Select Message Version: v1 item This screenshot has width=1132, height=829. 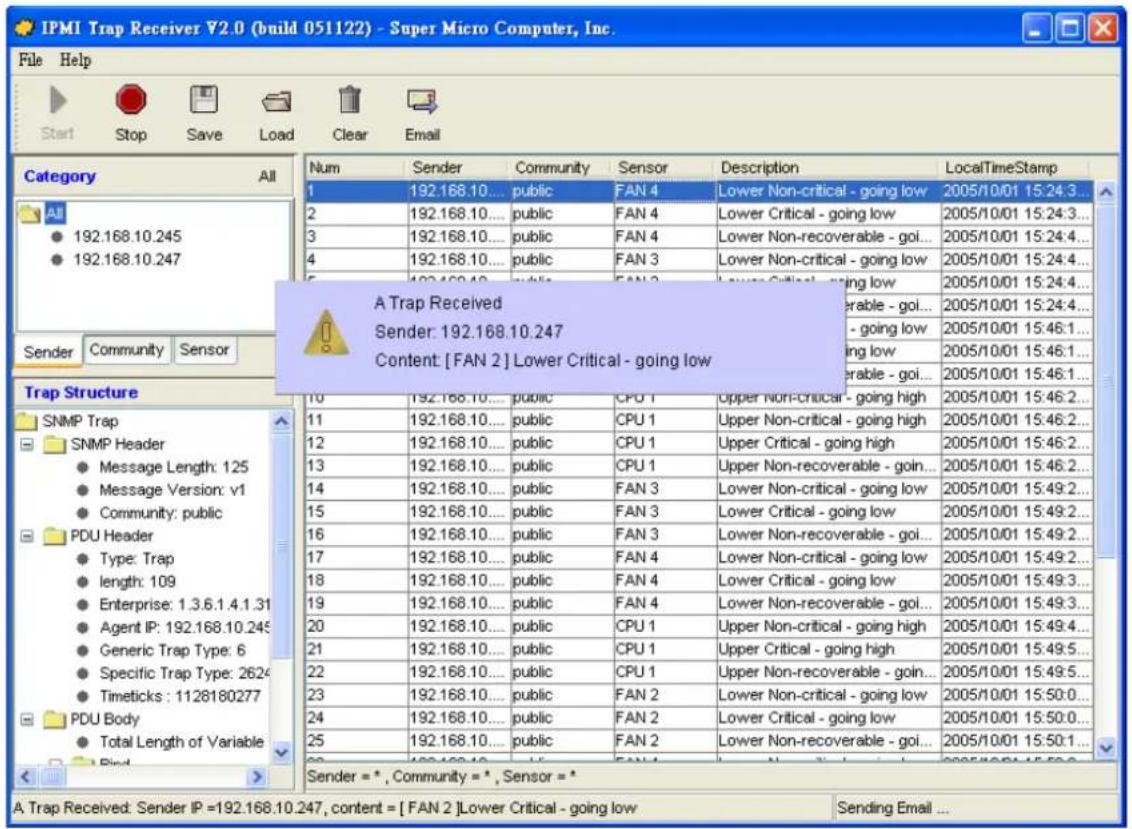(172, 490)
